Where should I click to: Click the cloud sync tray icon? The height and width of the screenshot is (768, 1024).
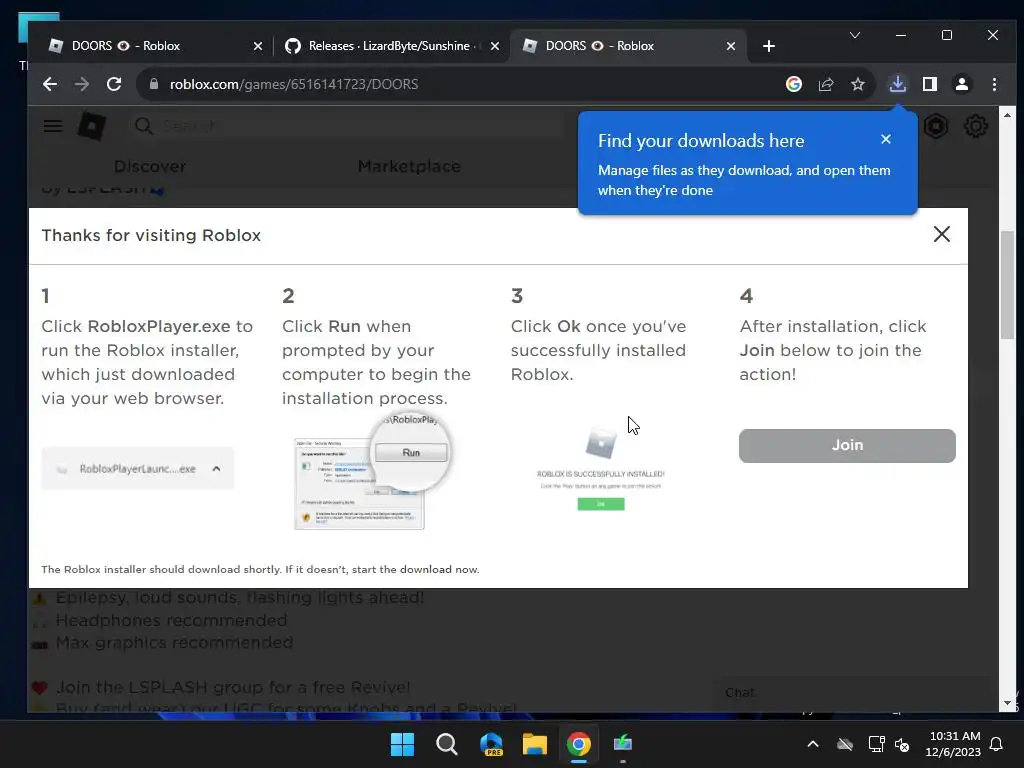pyautogui.click(x=845, y=744)
